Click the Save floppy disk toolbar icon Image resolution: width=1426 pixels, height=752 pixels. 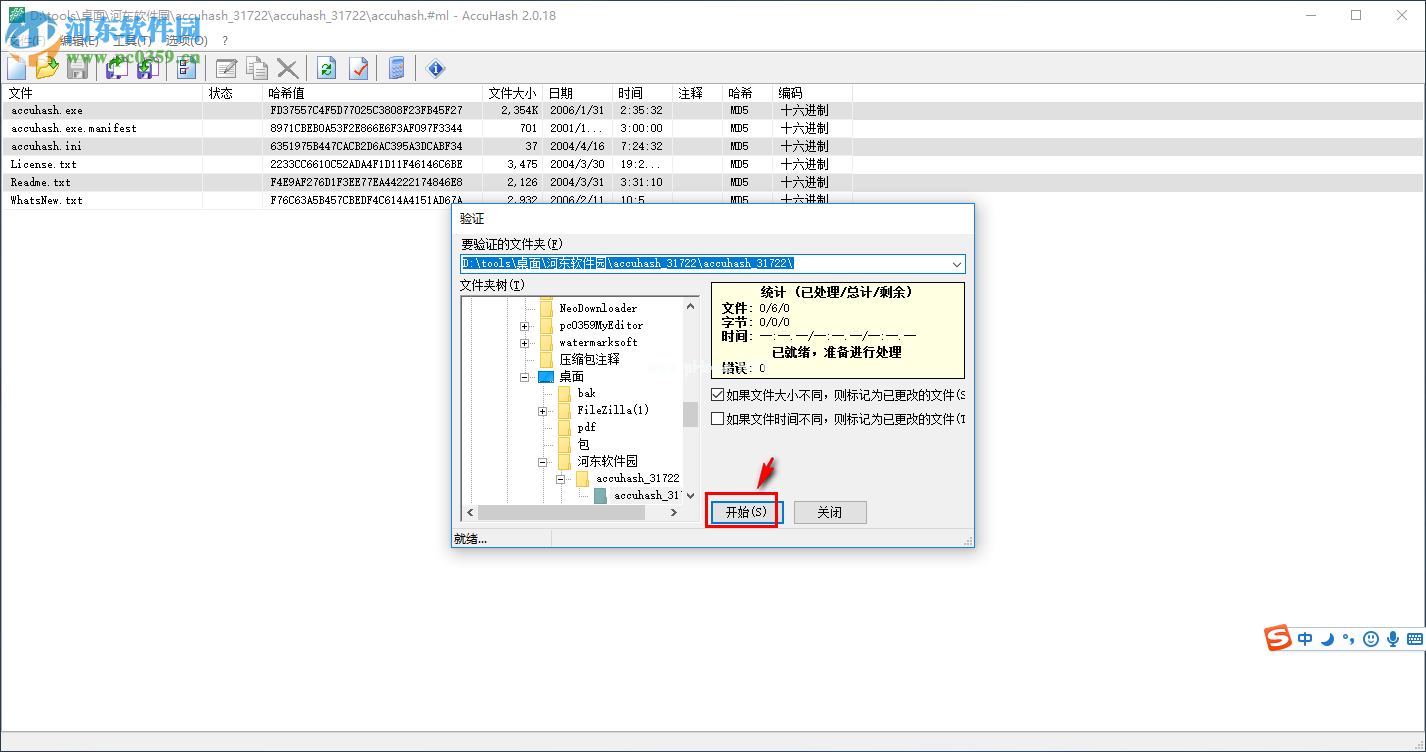77,68
